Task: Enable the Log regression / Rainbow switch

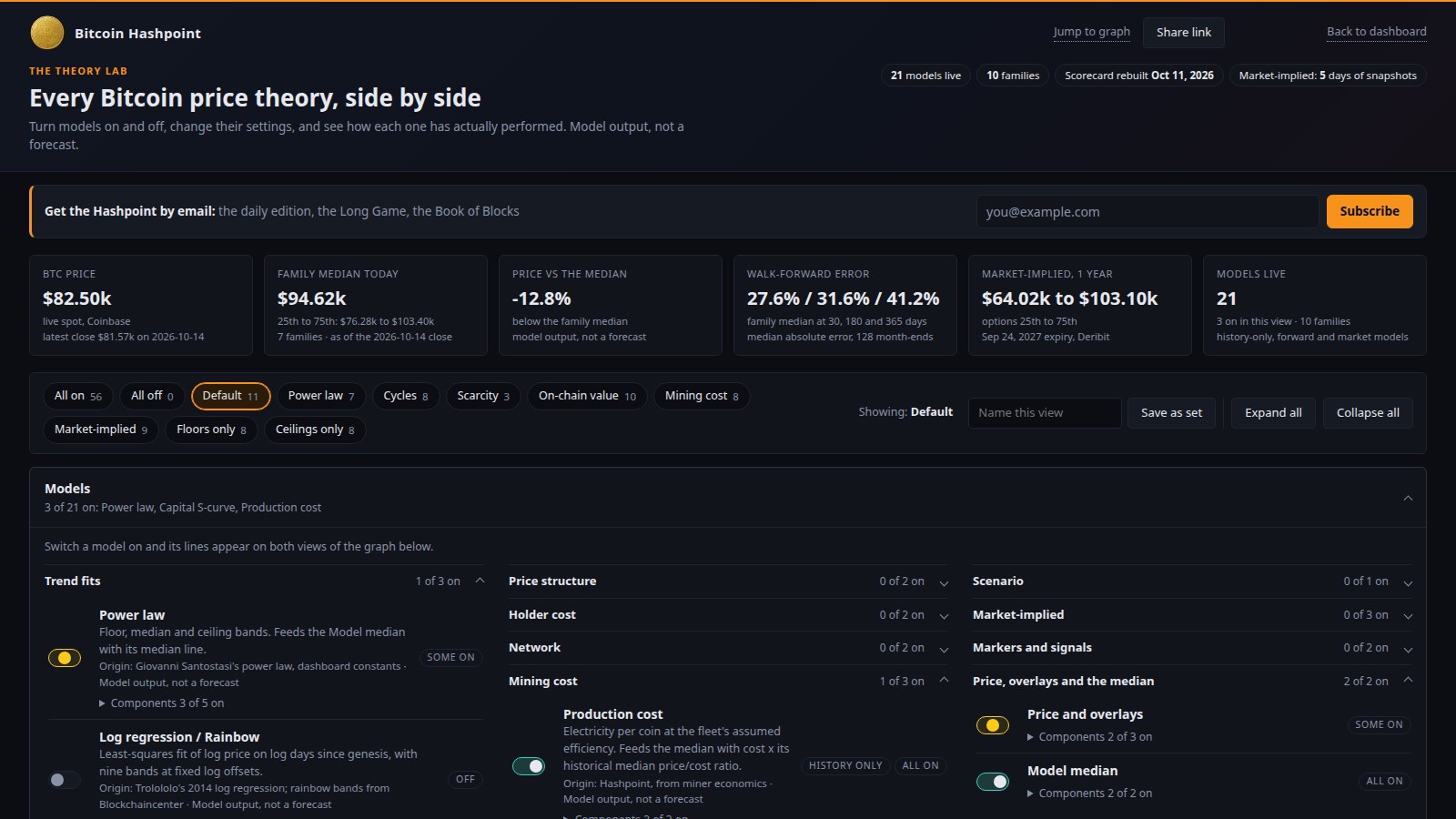Action: click(65, 780)
